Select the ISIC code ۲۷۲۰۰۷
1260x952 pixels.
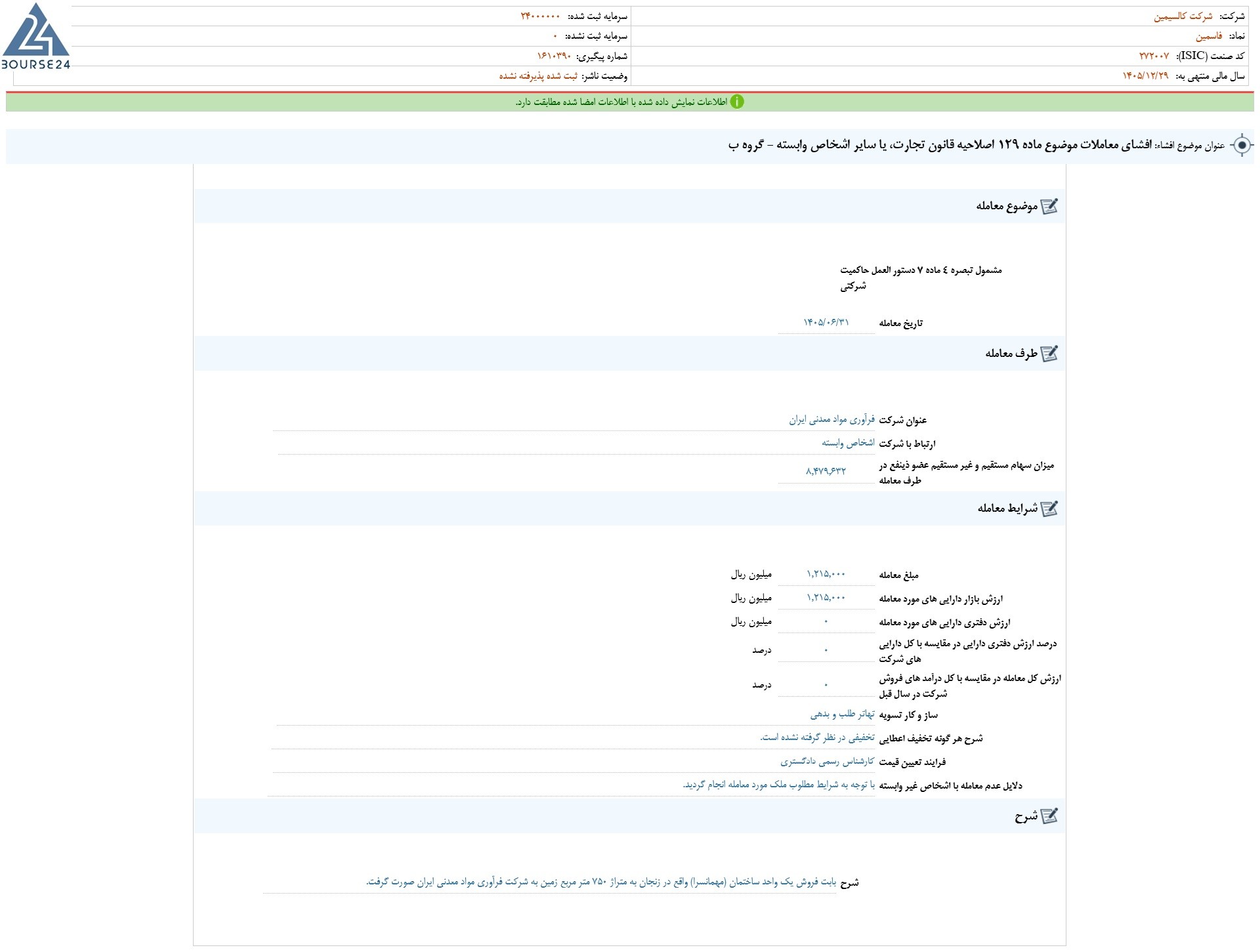(x=1154, y=56)
